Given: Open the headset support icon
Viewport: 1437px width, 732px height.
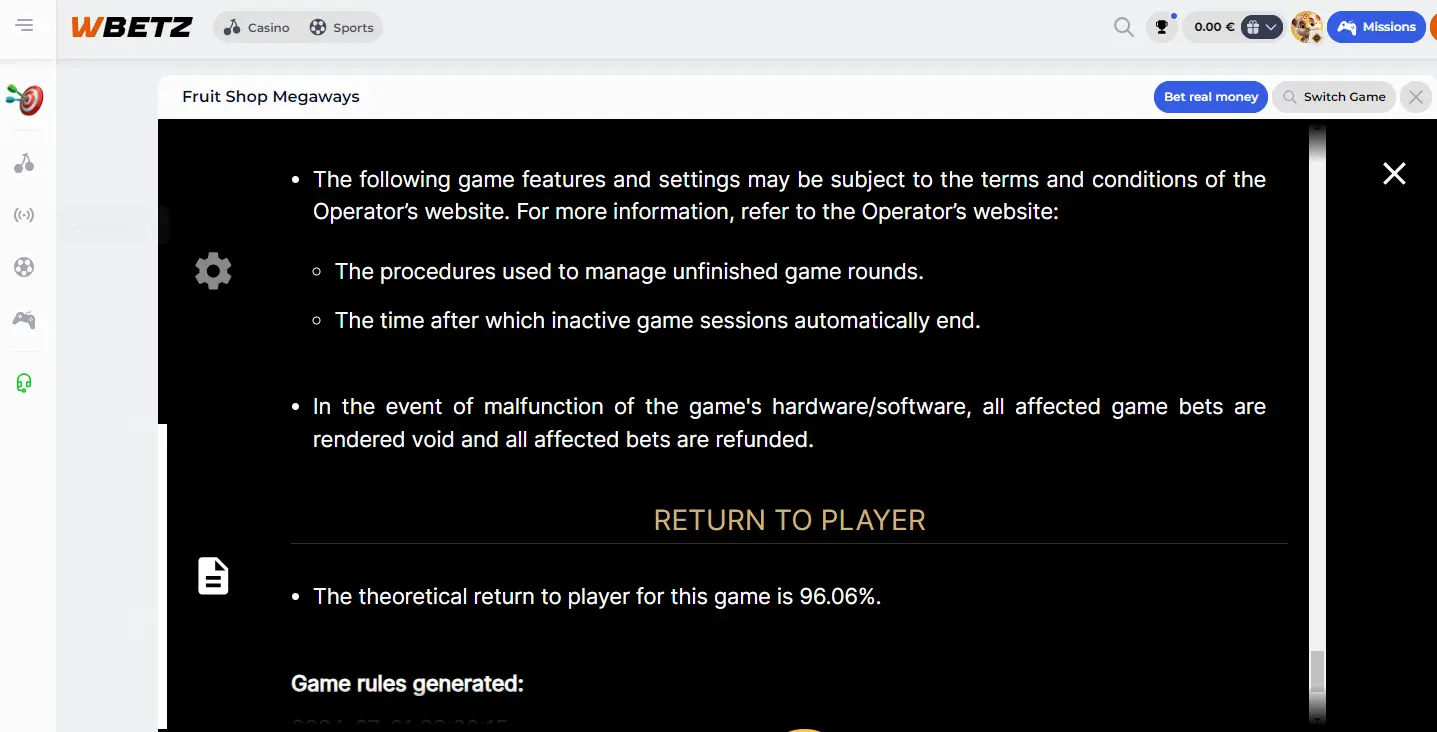Looking at the screenshot, I should (x=25, y=383).
